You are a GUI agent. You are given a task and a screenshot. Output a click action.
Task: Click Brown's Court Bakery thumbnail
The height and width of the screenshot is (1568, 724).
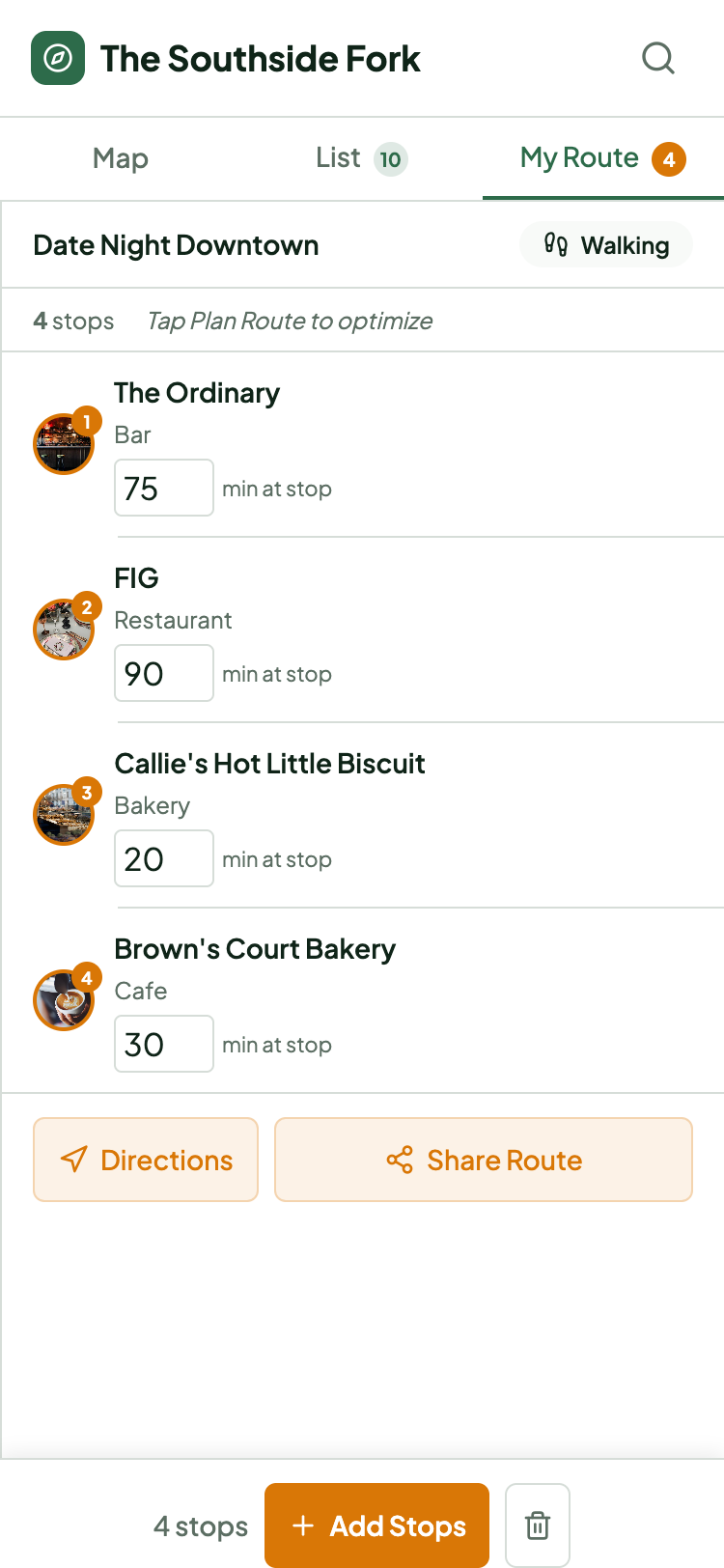[64, 1000]
